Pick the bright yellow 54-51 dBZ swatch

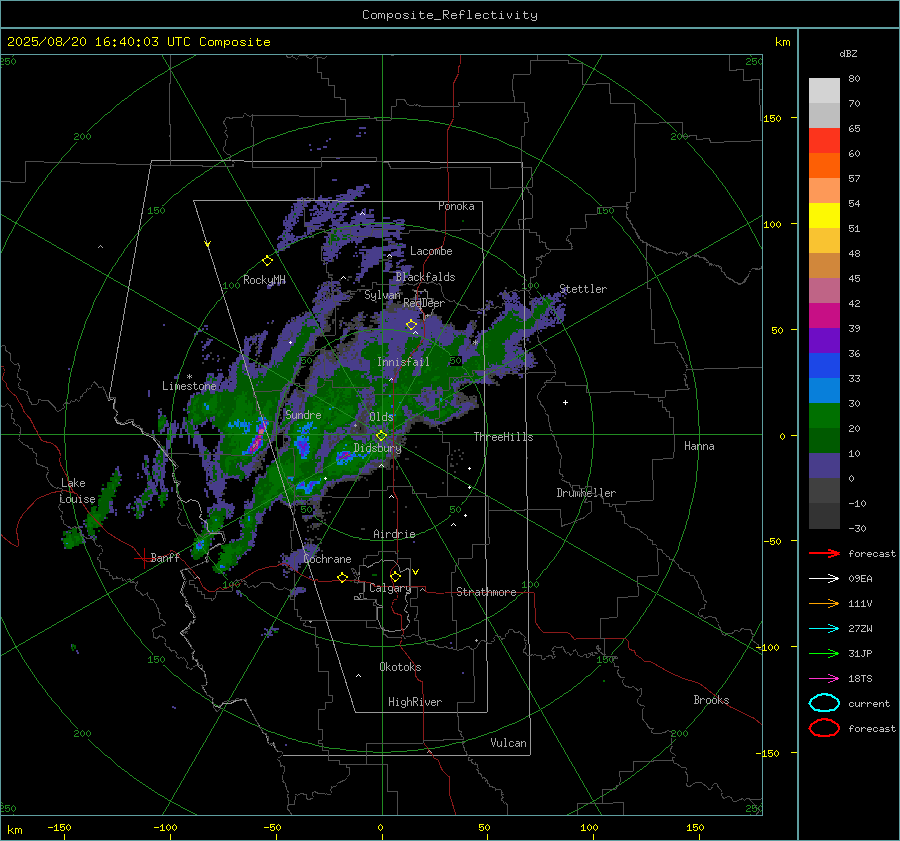(824, 216)
